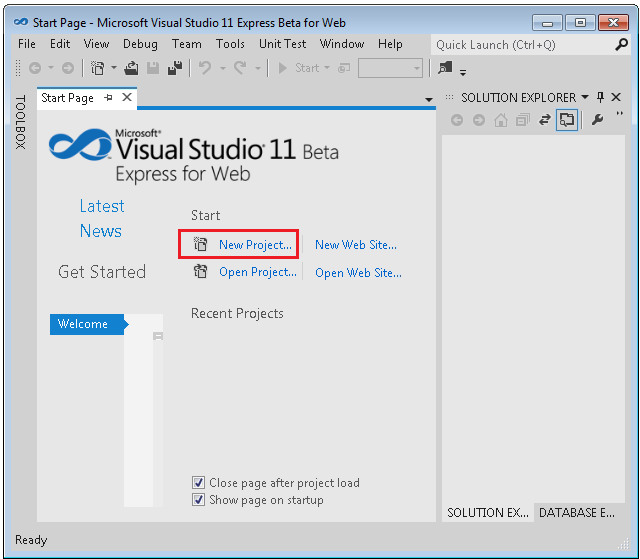Open the Tools menu
The width and height of the screenshot is (640, 559).
(230, 44)
